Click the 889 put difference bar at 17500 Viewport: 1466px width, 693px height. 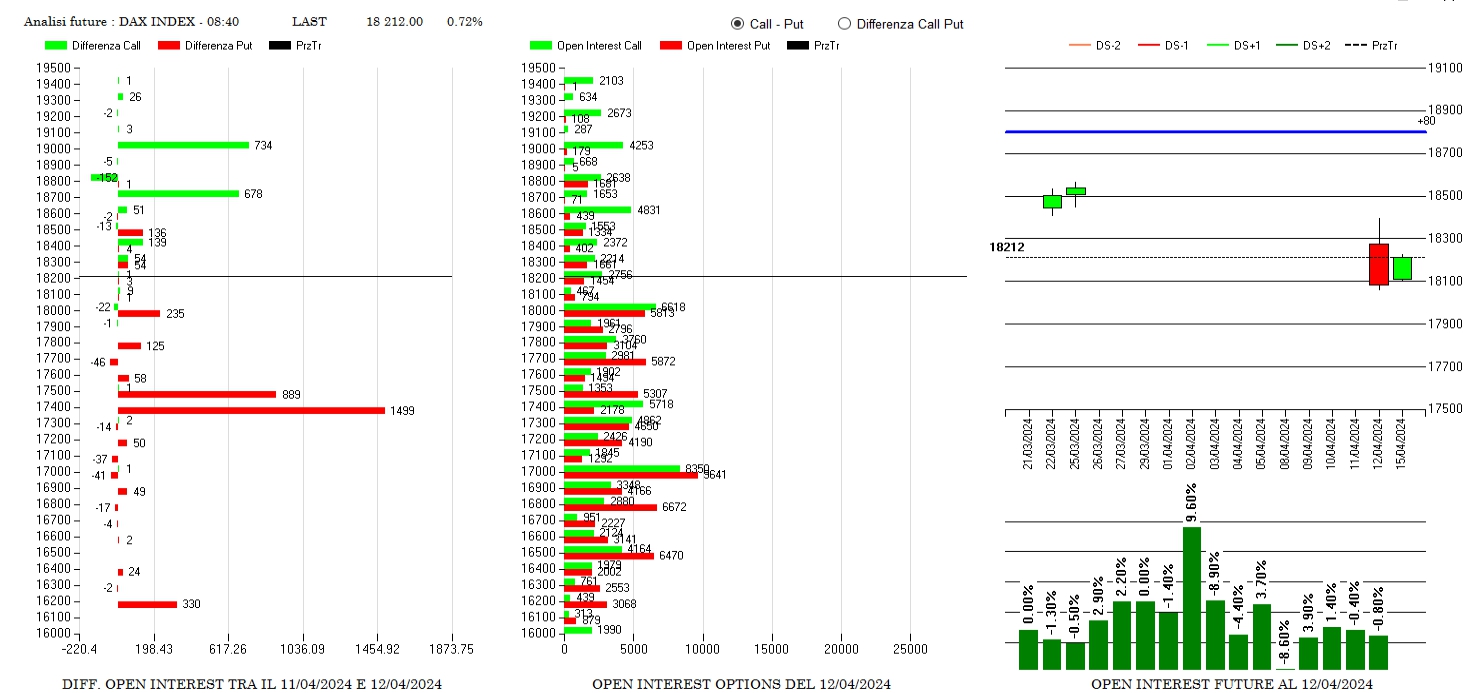tap(197, 394)
